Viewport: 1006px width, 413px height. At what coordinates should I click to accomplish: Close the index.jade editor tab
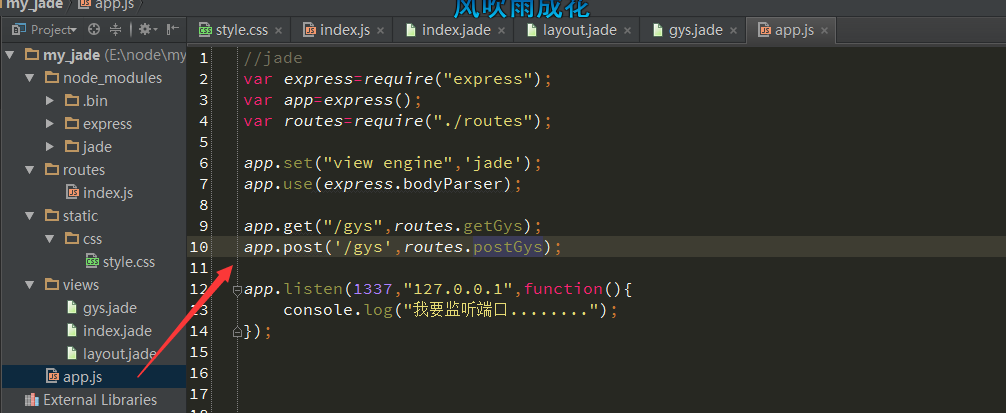pyautogui.click(x=501, y=30)
